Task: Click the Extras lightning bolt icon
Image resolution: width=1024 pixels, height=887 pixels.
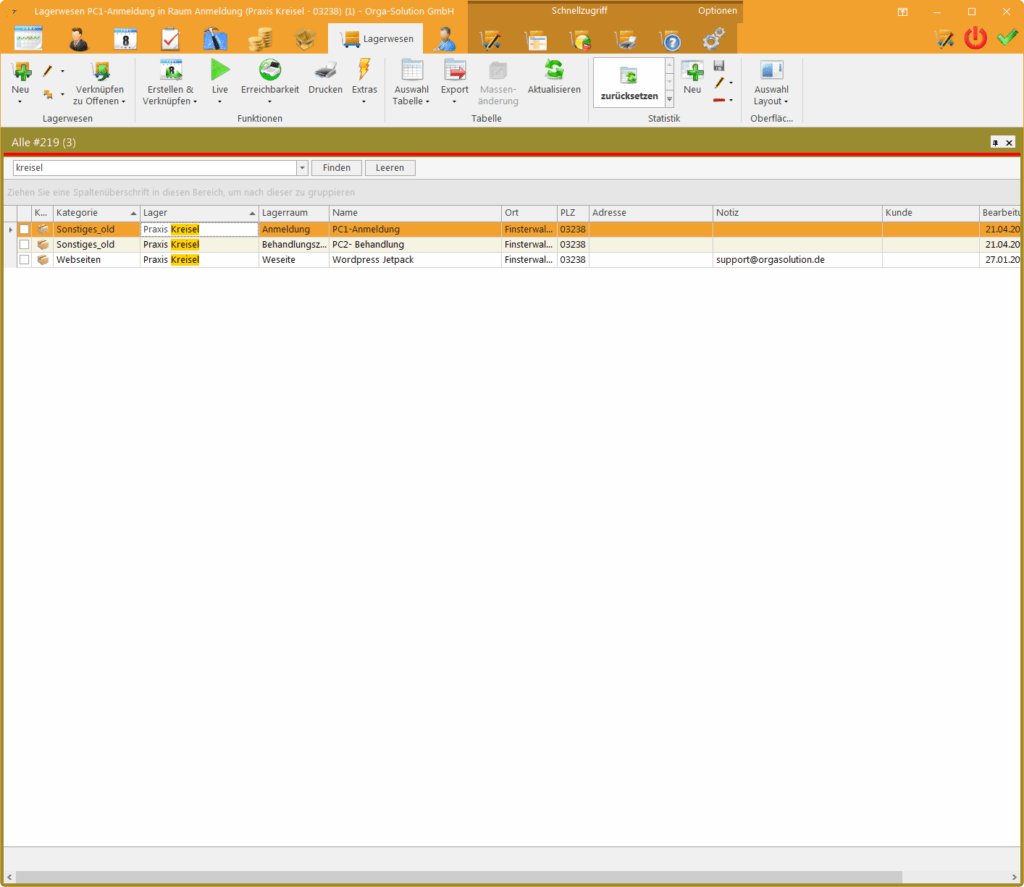Action: (364, 69)
